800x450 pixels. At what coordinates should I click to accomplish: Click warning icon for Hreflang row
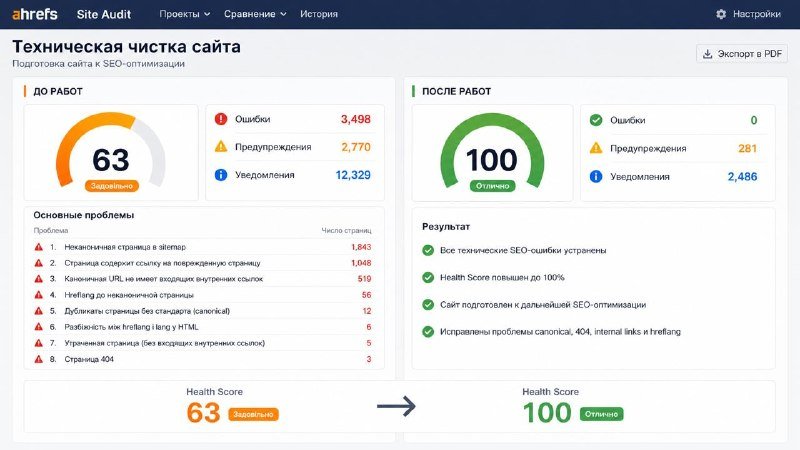(x=38, y=295)
